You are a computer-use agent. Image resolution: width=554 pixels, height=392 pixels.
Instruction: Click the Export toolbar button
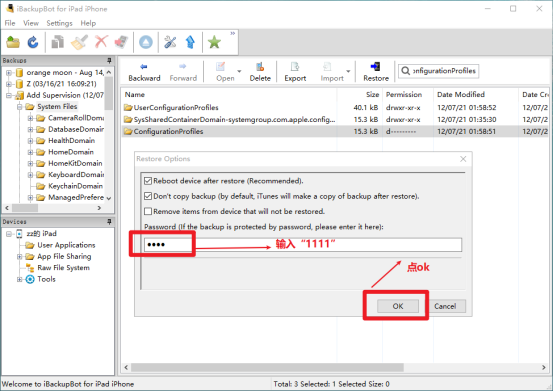(x=295, y=72)
